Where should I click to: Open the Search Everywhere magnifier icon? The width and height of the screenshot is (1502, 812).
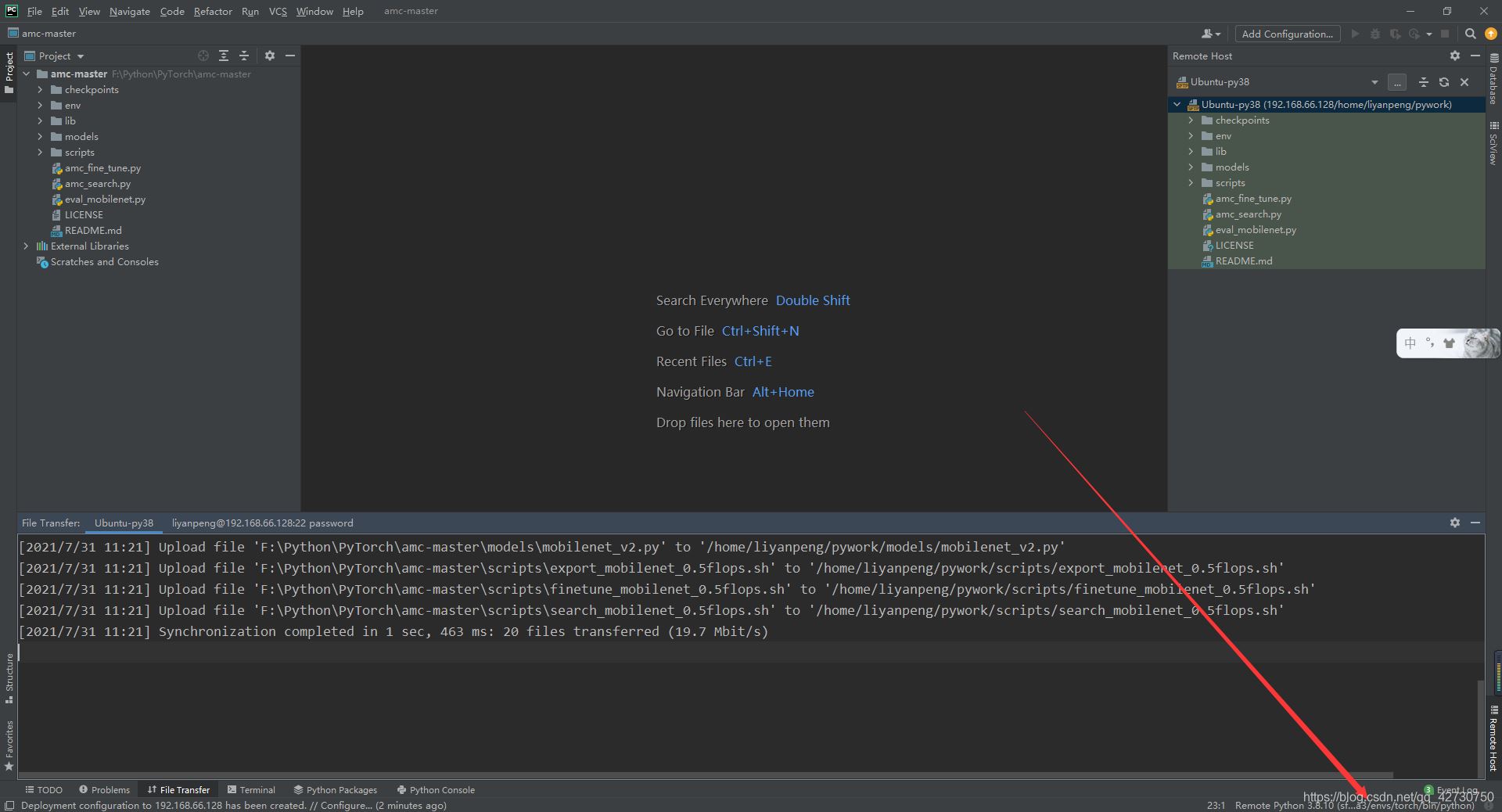(x=1470, y=34)
